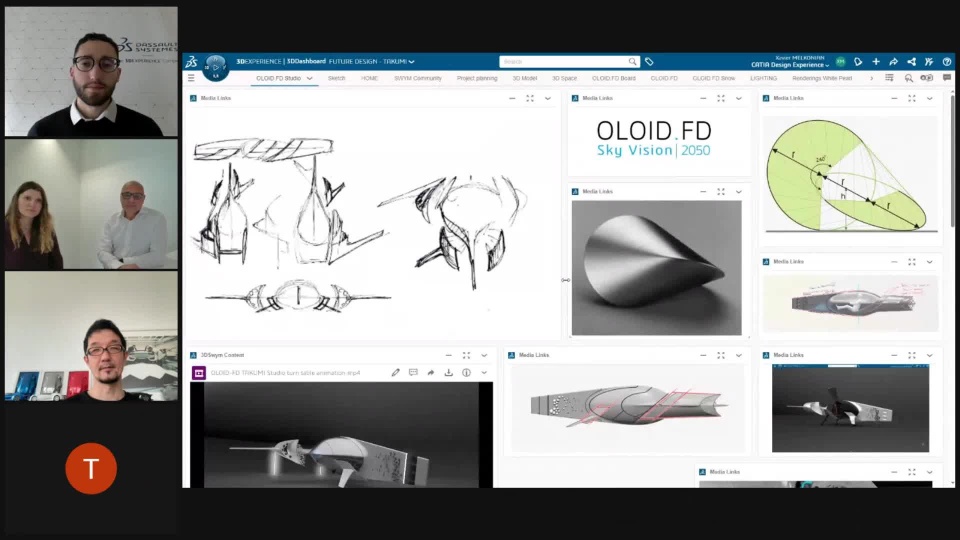Viewport: 960px width, 540px height.
Task: Click the preview eye icon in tab bar
Action: click(927, 78)
